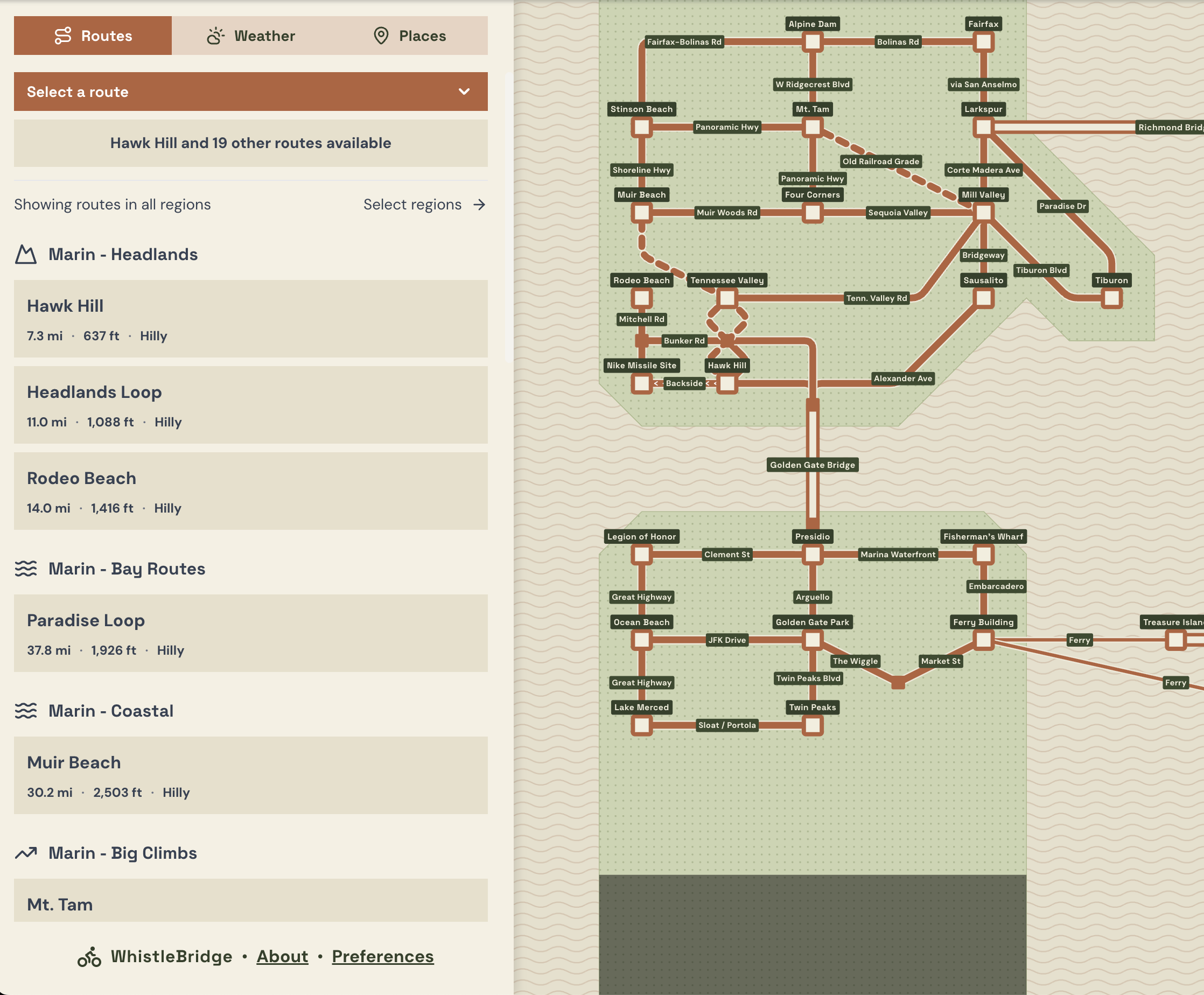Viewport: 1204px width, 995px height.
Task: Click the waves icon beside Marin - Coastal
Action: click(x=26, y=711)
